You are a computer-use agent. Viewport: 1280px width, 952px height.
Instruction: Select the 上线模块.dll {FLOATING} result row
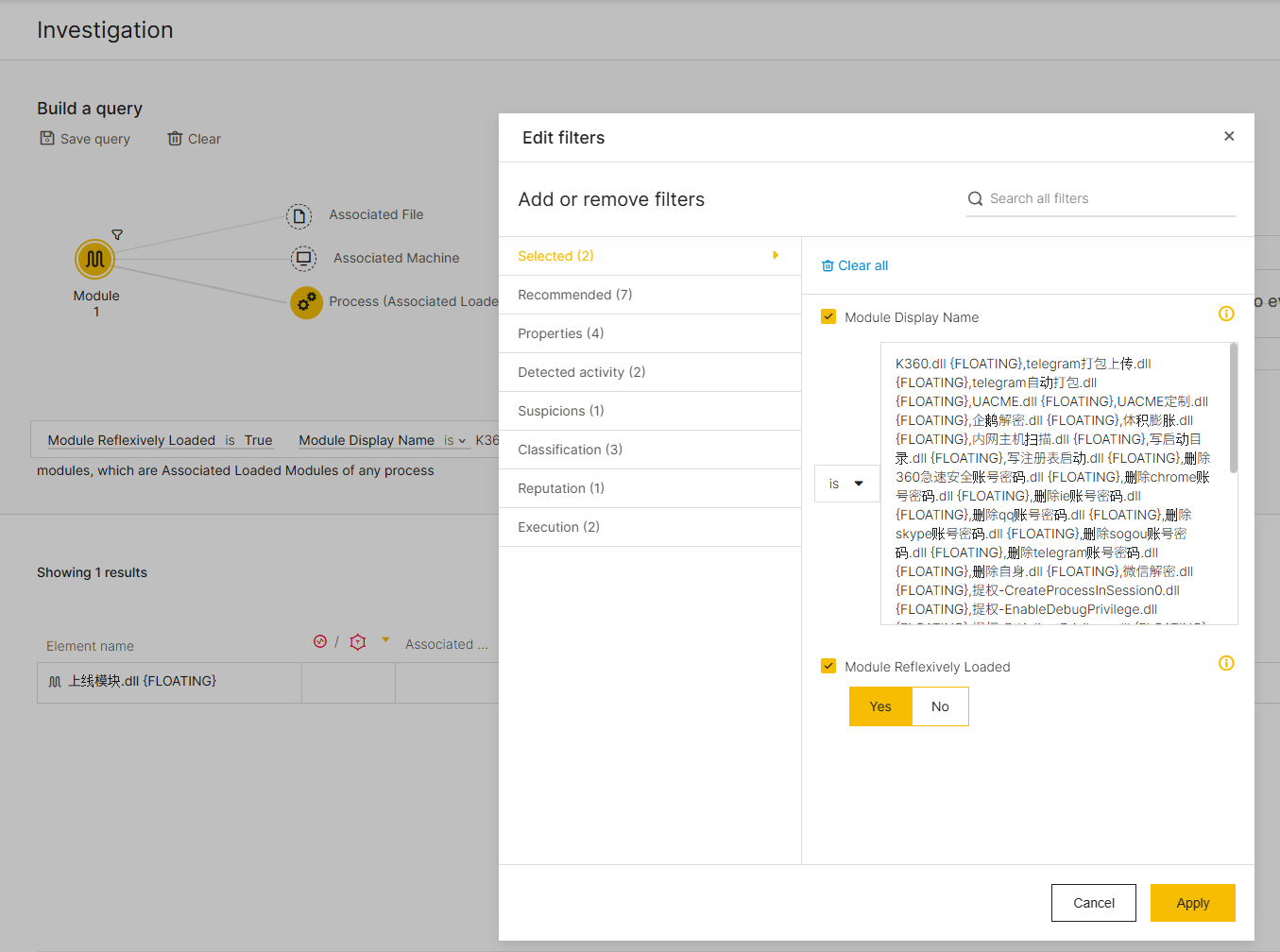[x=268, y=682]
